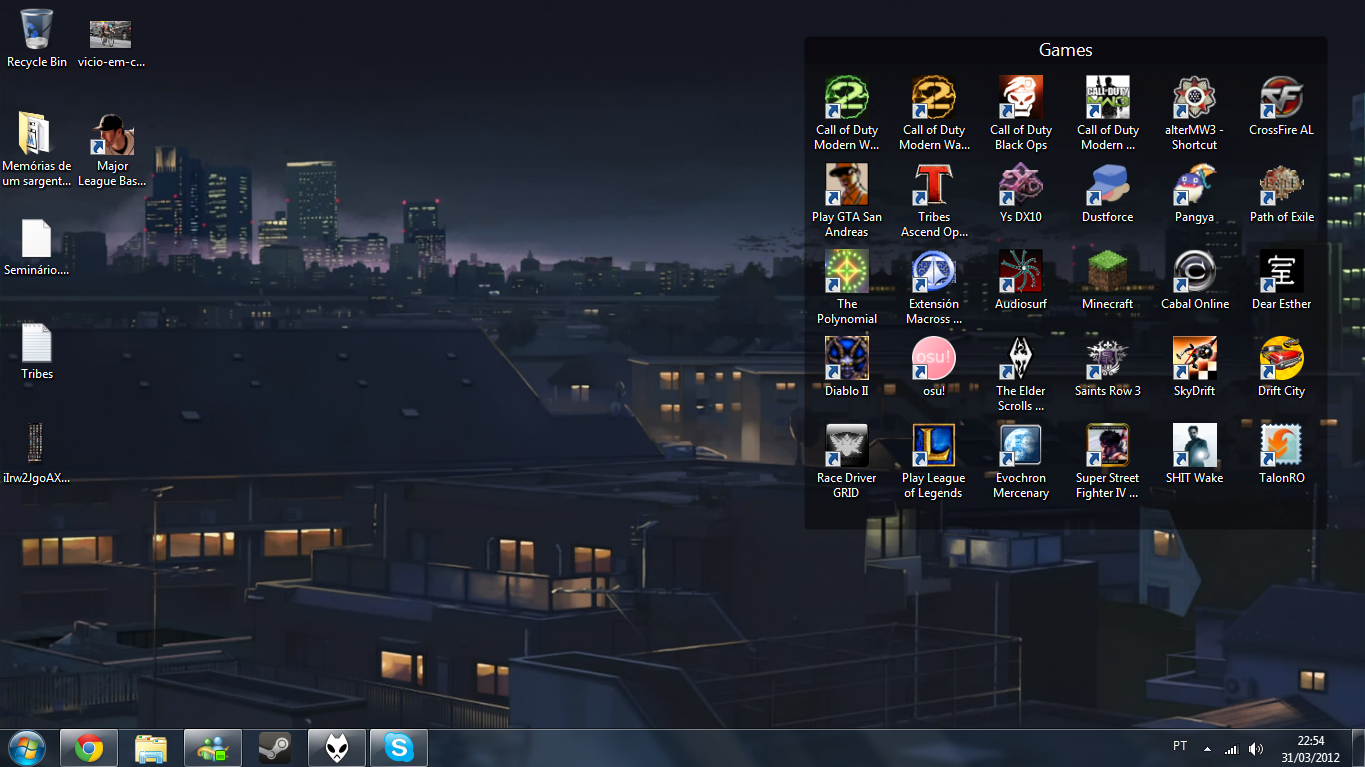Screen dimensions: 1365x767
Task: Select Race Driver GRID icon
Action: 846,446
